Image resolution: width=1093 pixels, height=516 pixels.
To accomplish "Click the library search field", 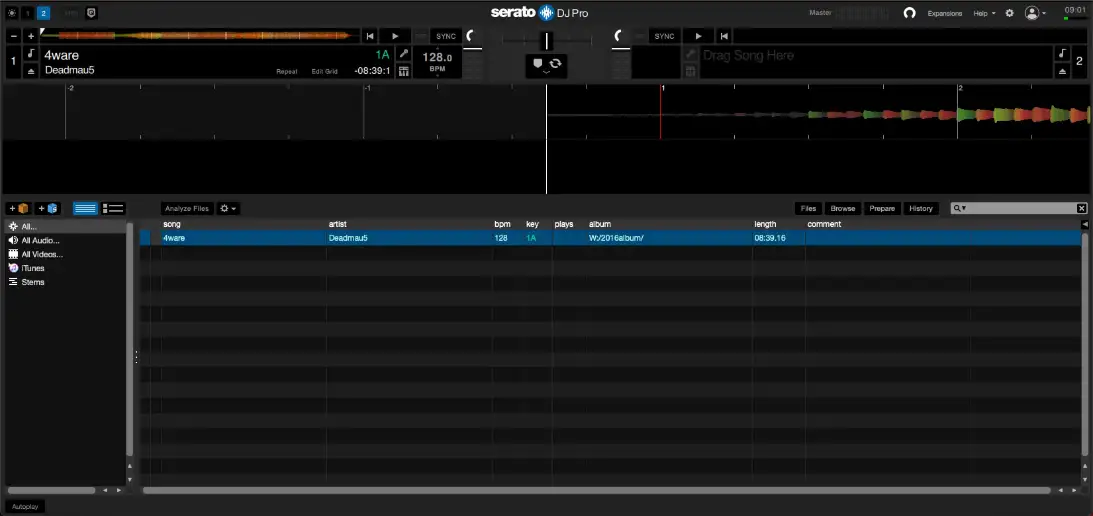I will (1021, 208).
